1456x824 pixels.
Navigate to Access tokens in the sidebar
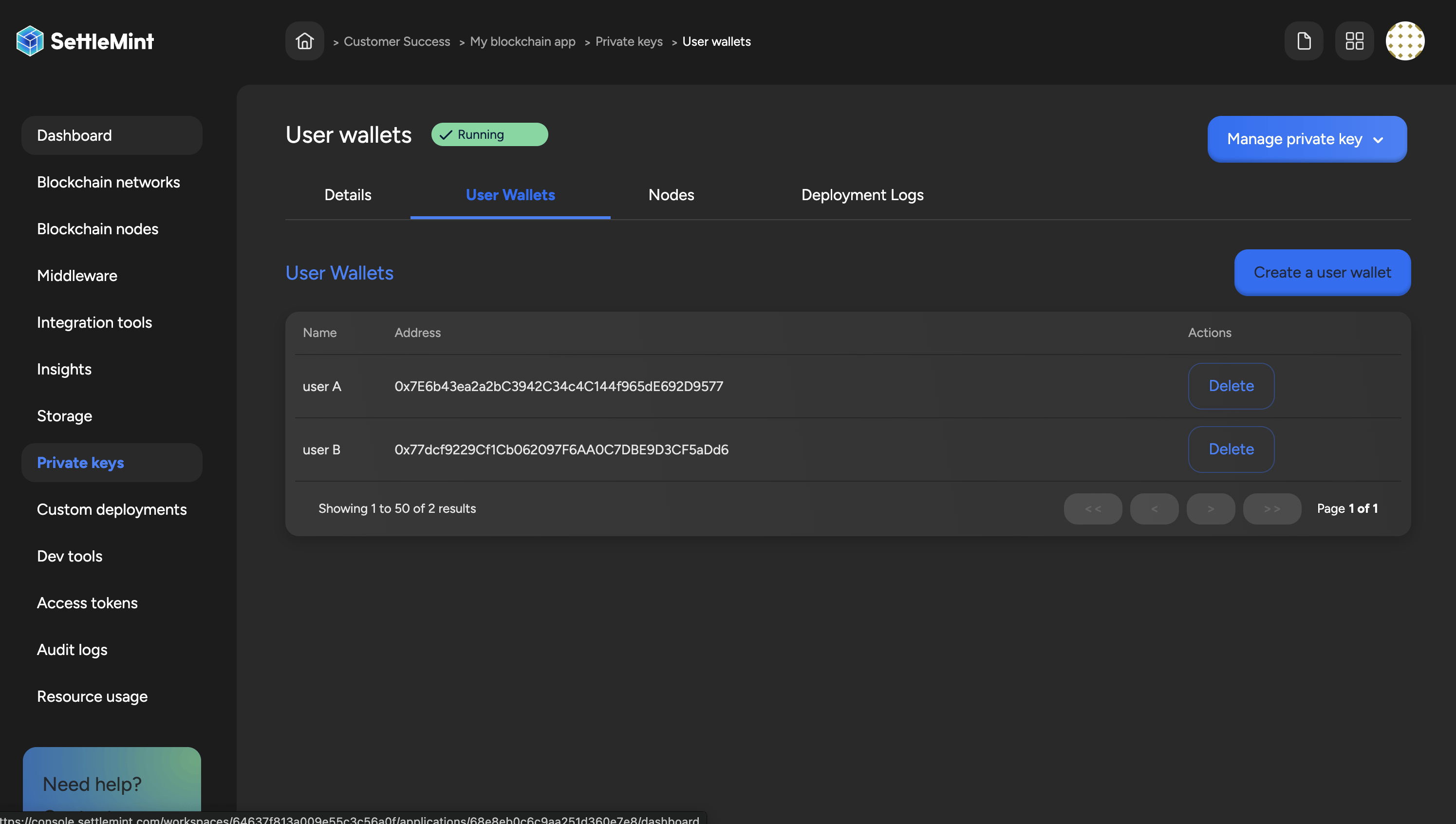coord(87,603)
